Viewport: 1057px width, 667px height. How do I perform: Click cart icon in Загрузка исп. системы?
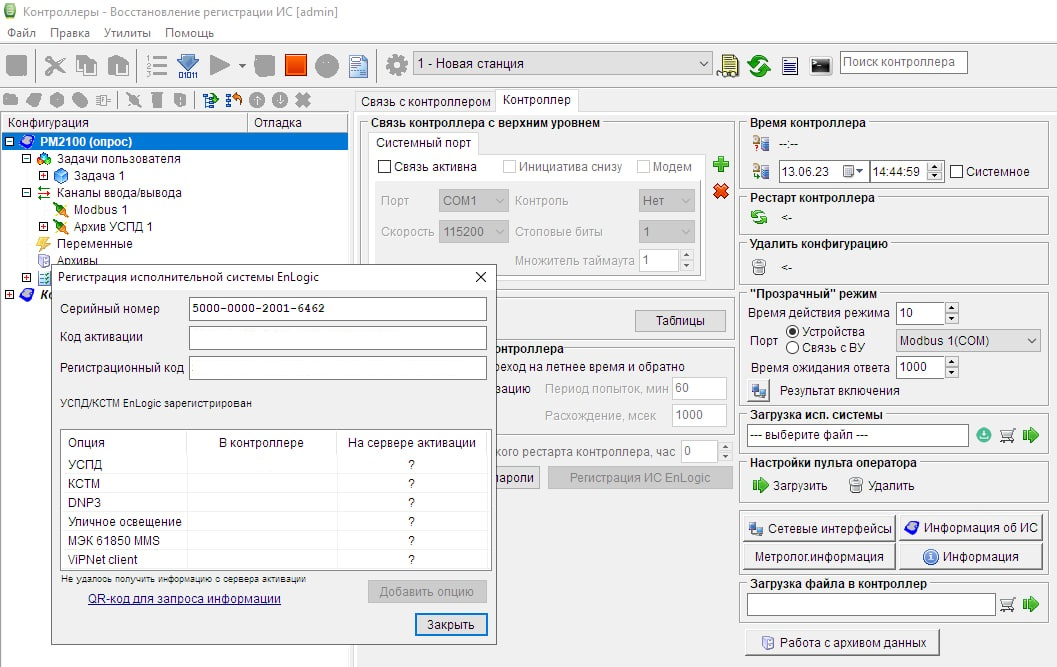click(1007, 436)
